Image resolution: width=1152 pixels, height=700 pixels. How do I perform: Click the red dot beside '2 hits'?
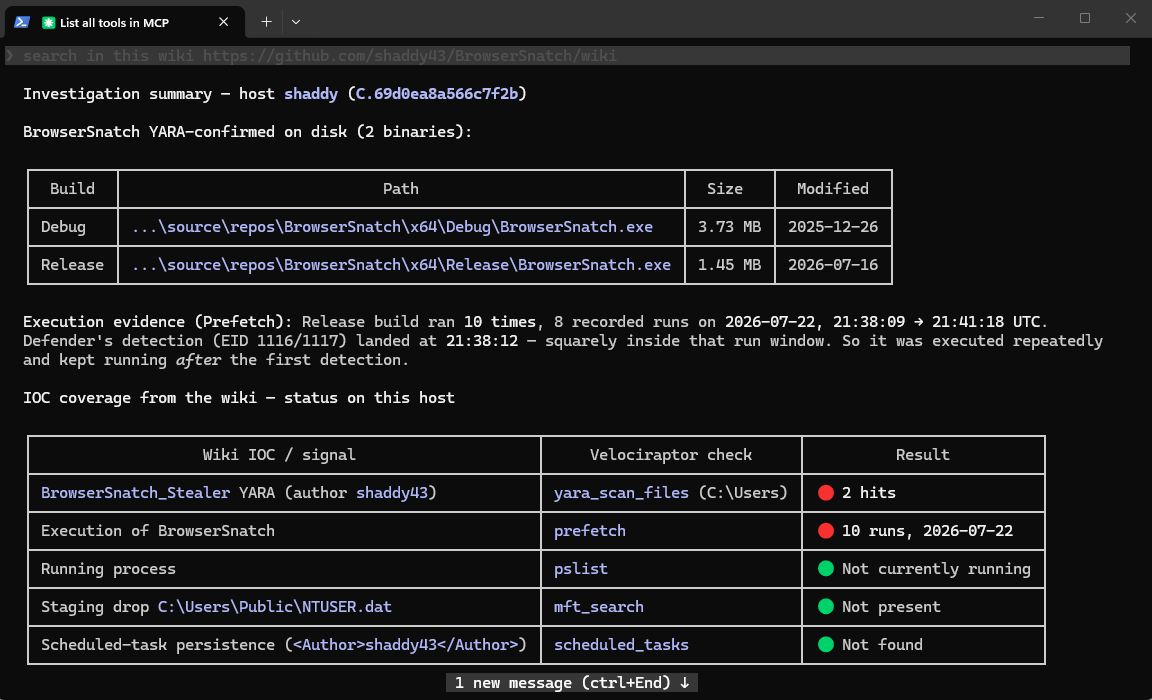(x=826, y=493)
